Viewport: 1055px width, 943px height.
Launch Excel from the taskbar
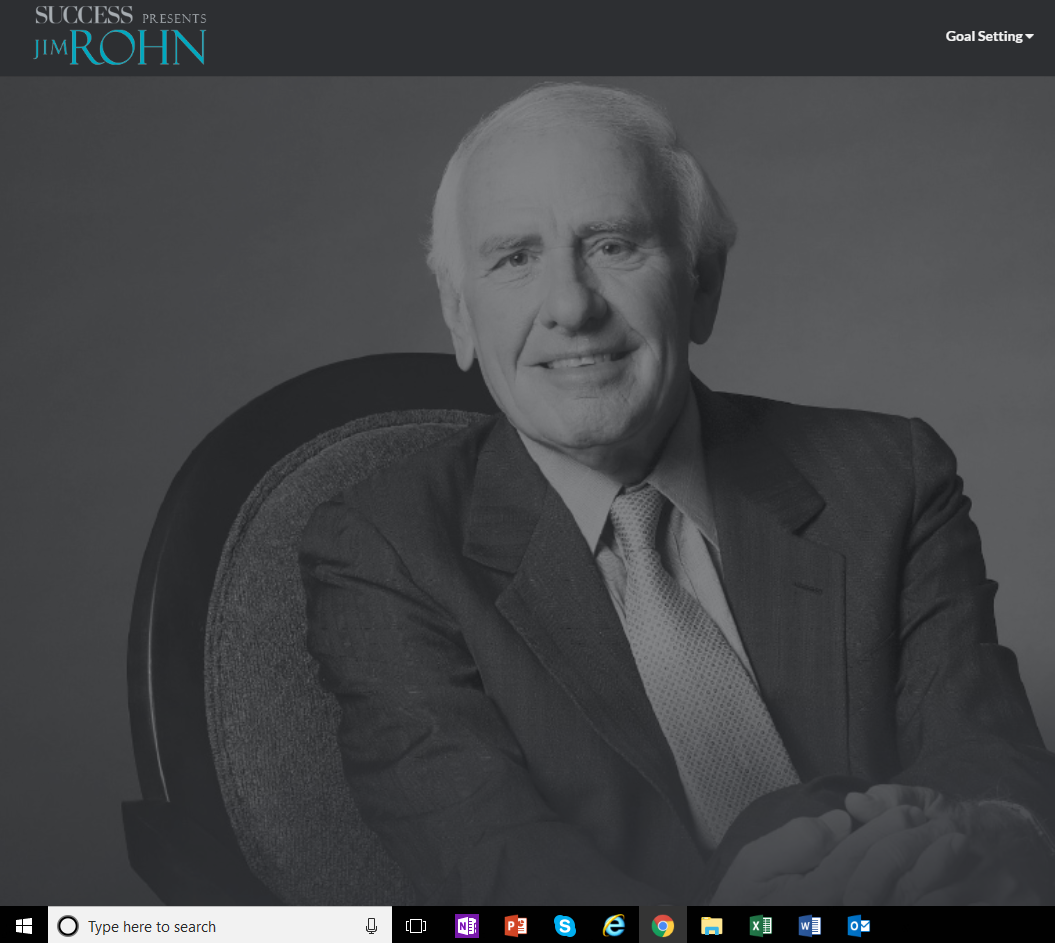pyautogui.click(x=761, y=926)
